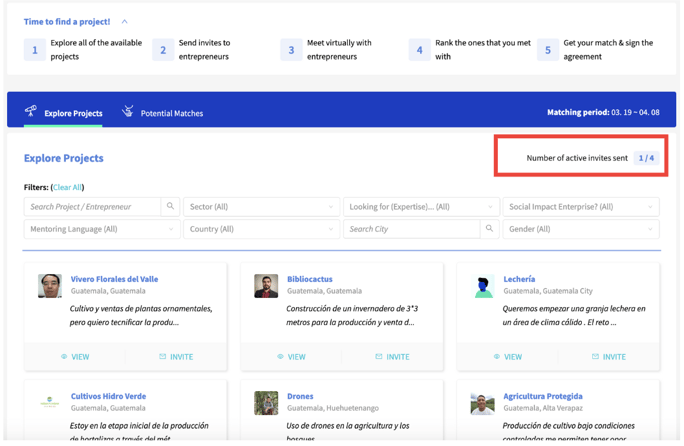684x446 pixels.
Task: Switch to the Potential Matches tab
Action: pos(171,114)
